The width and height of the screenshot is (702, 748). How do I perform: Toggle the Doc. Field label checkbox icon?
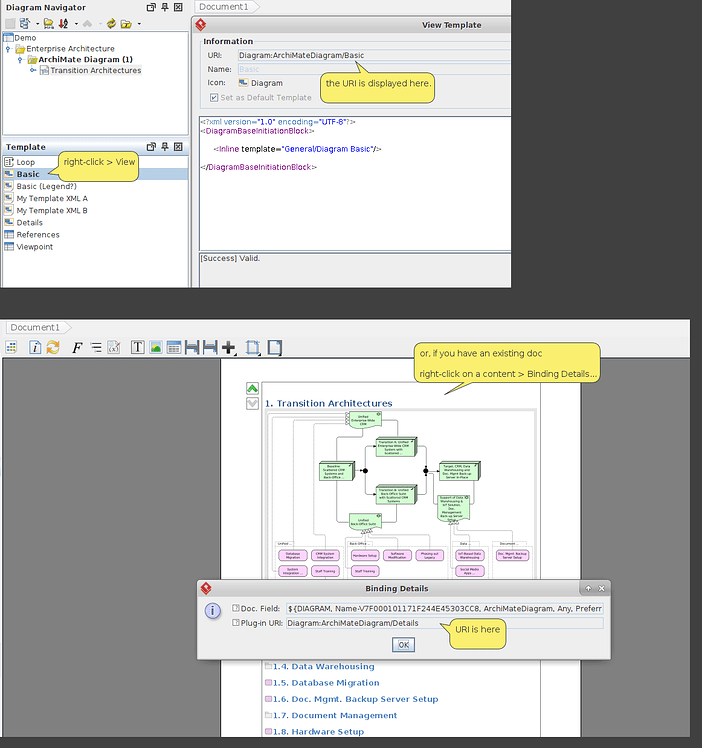(x=236, y=608)
